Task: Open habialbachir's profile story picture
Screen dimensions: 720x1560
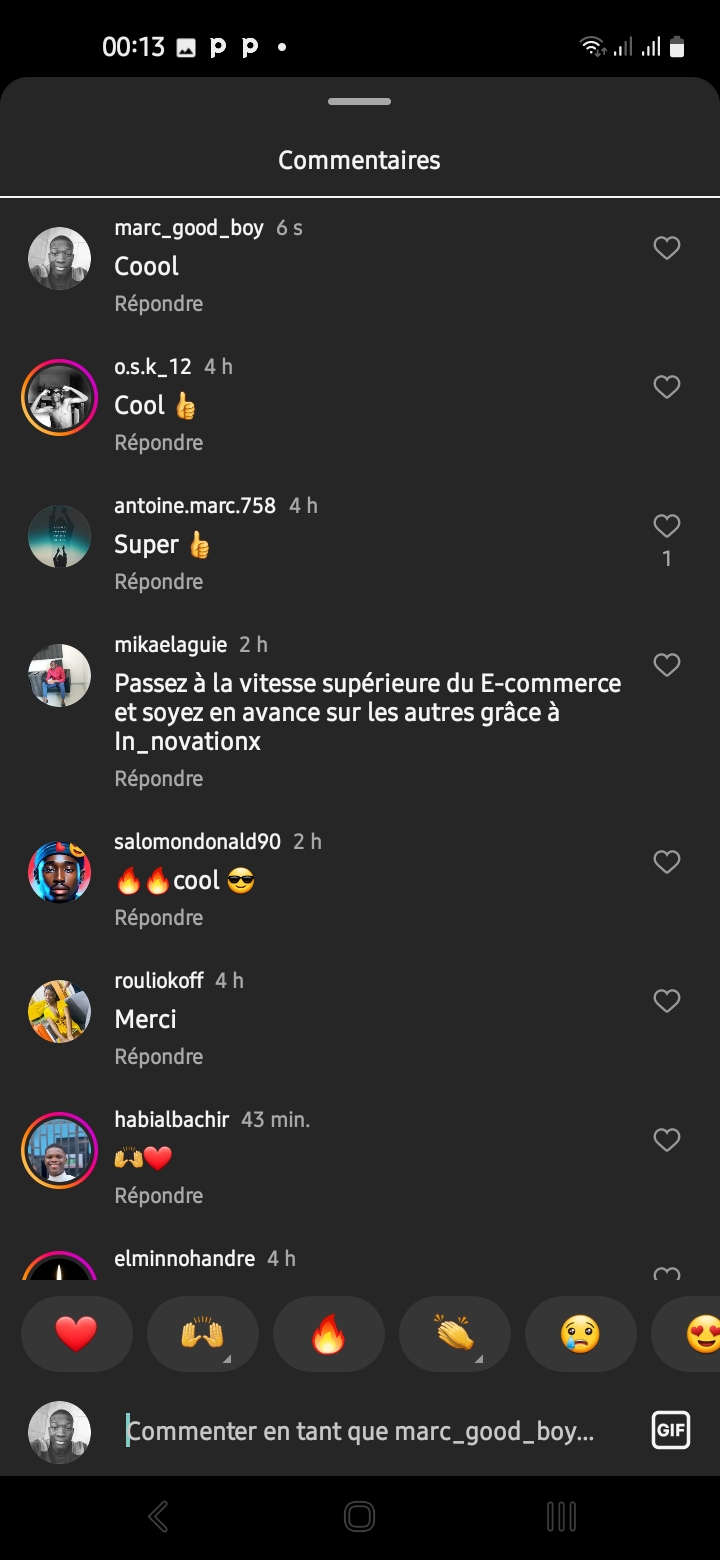Action: 59,1150
